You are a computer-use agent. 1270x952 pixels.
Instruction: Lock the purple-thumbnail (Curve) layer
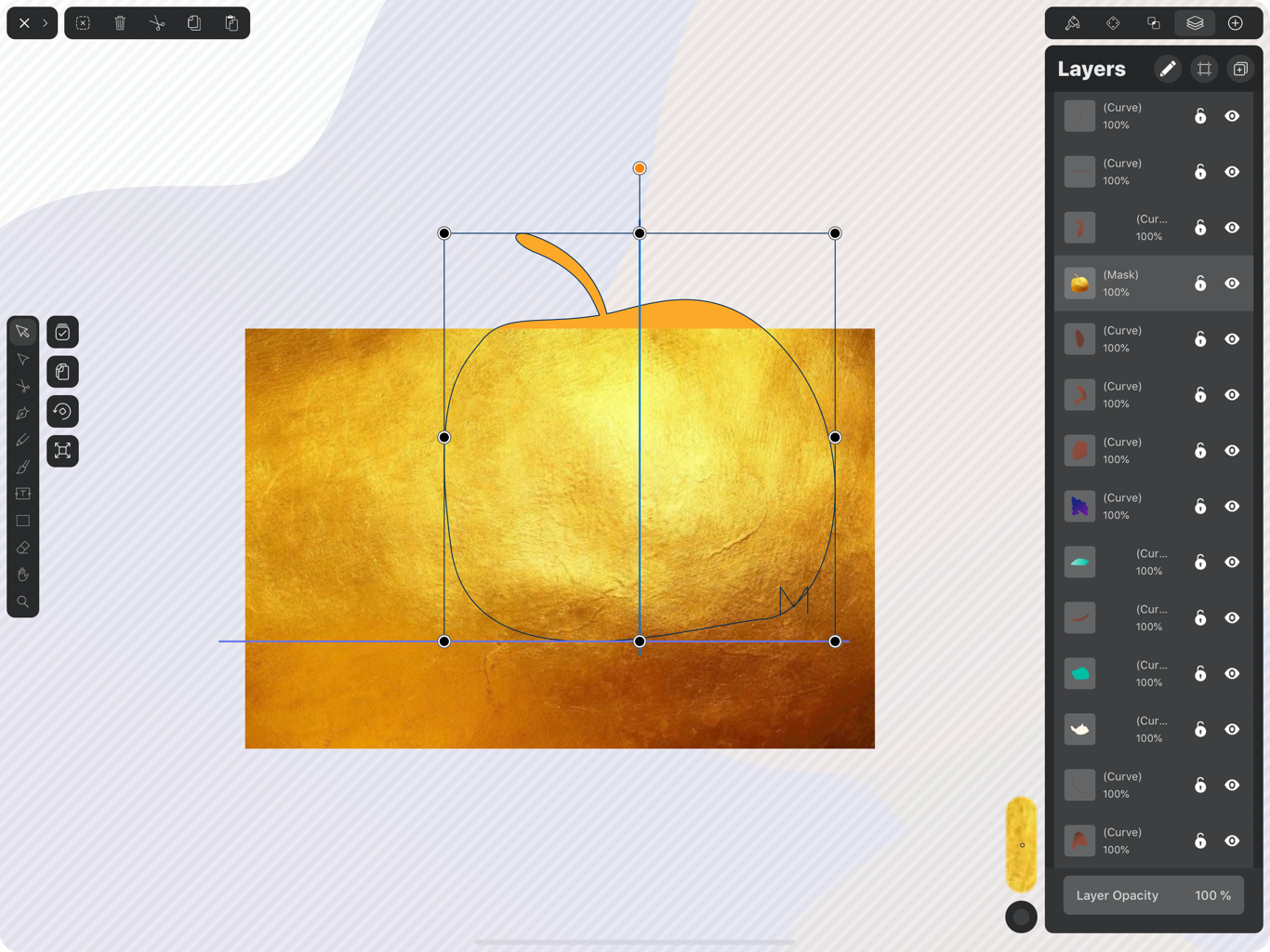coord(1200,507)
